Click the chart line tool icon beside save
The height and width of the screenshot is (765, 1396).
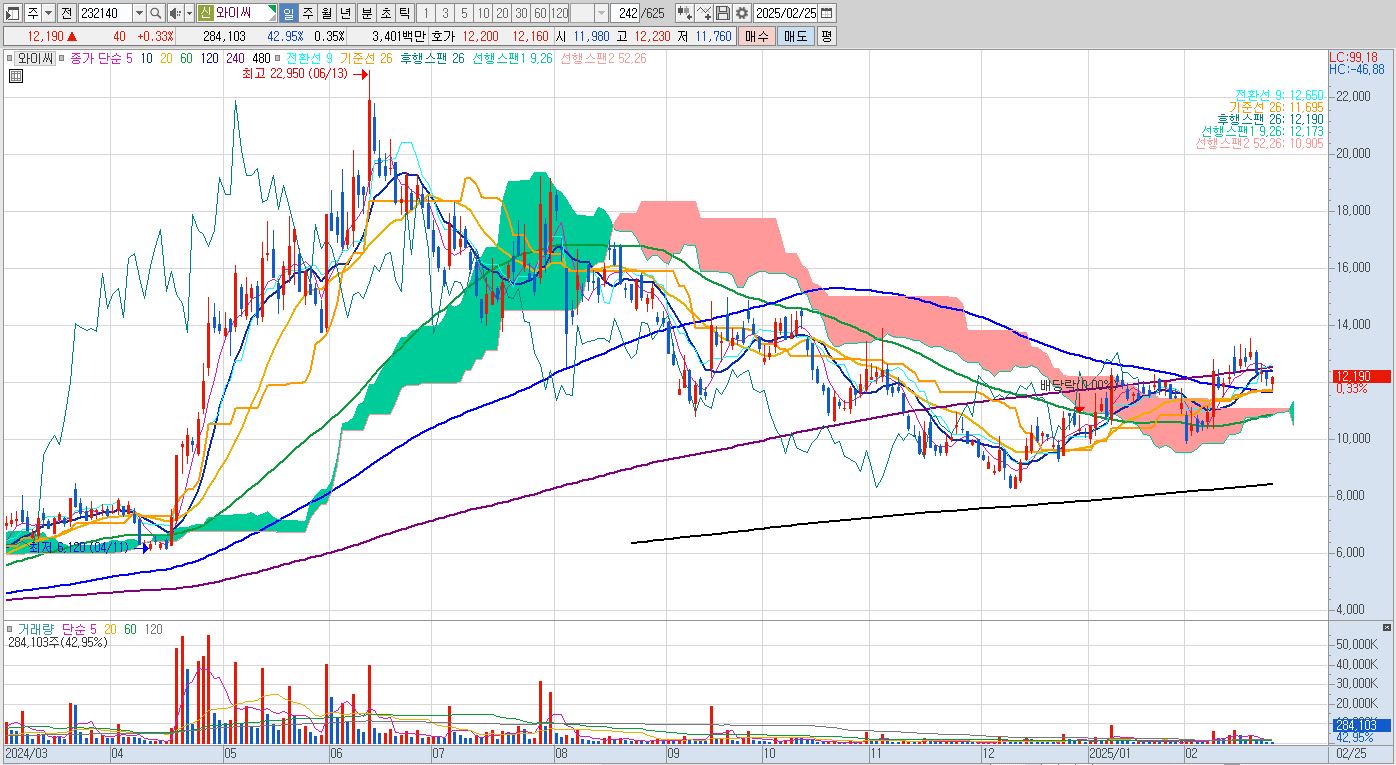(703, 13)
